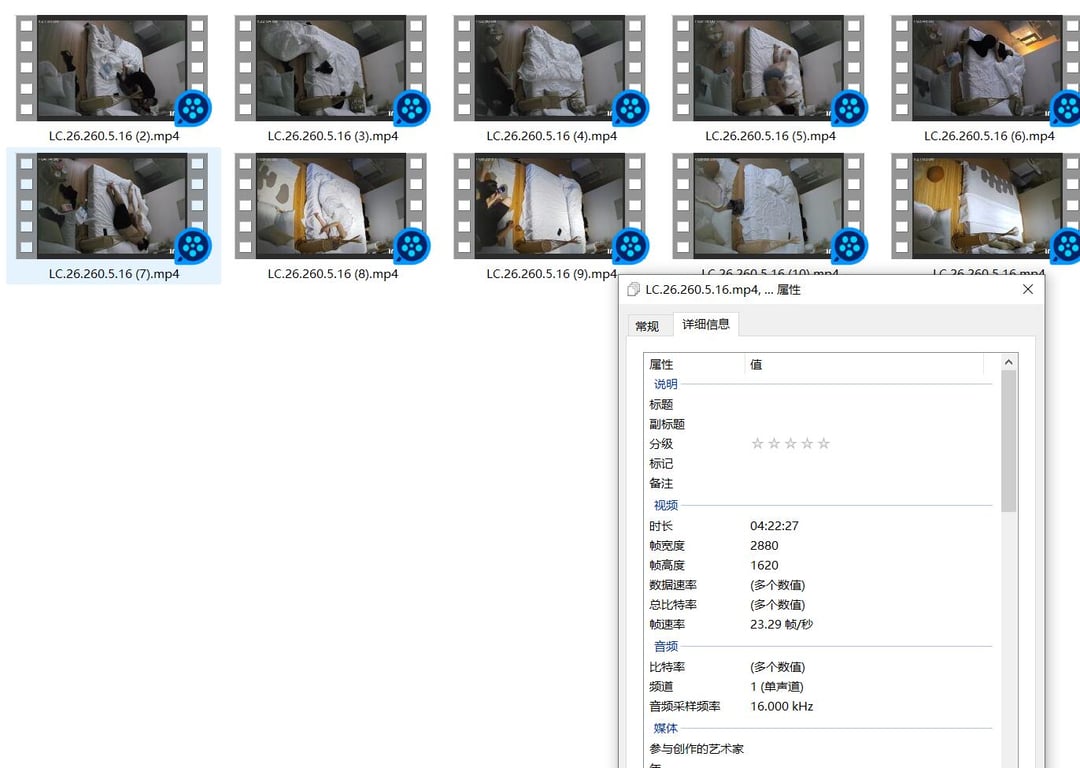The width and height of the screenshot is (1080, 768).
Task: Click the 备注 property row
Action: click(819, 484)
